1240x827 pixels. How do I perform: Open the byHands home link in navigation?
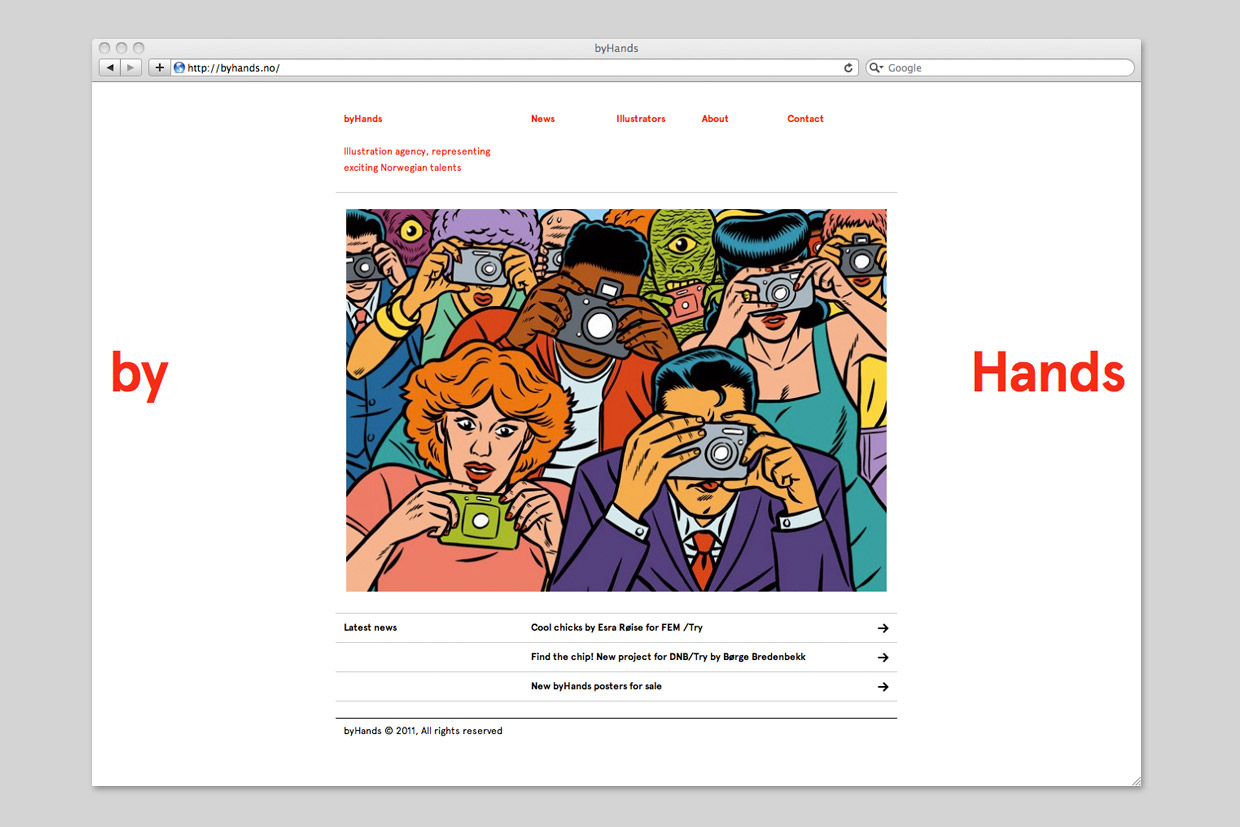point(363,119)
